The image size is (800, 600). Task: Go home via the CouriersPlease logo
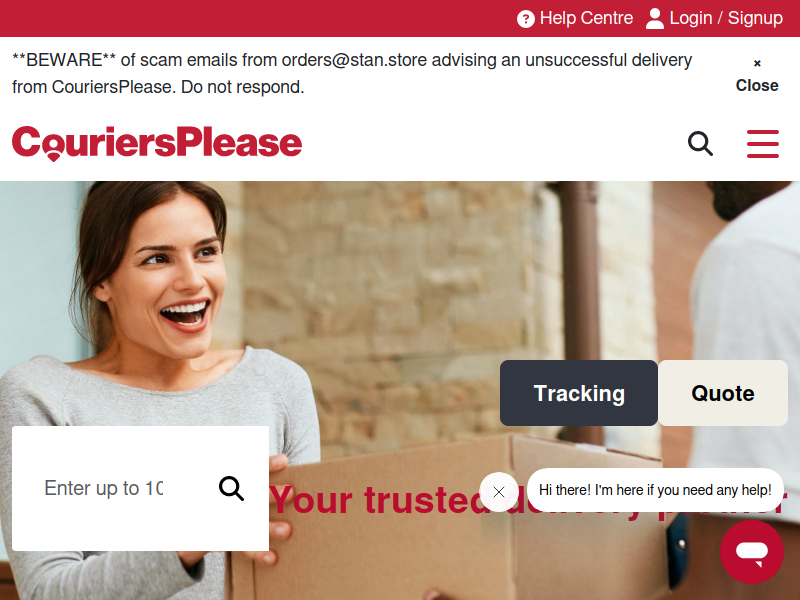157,143
